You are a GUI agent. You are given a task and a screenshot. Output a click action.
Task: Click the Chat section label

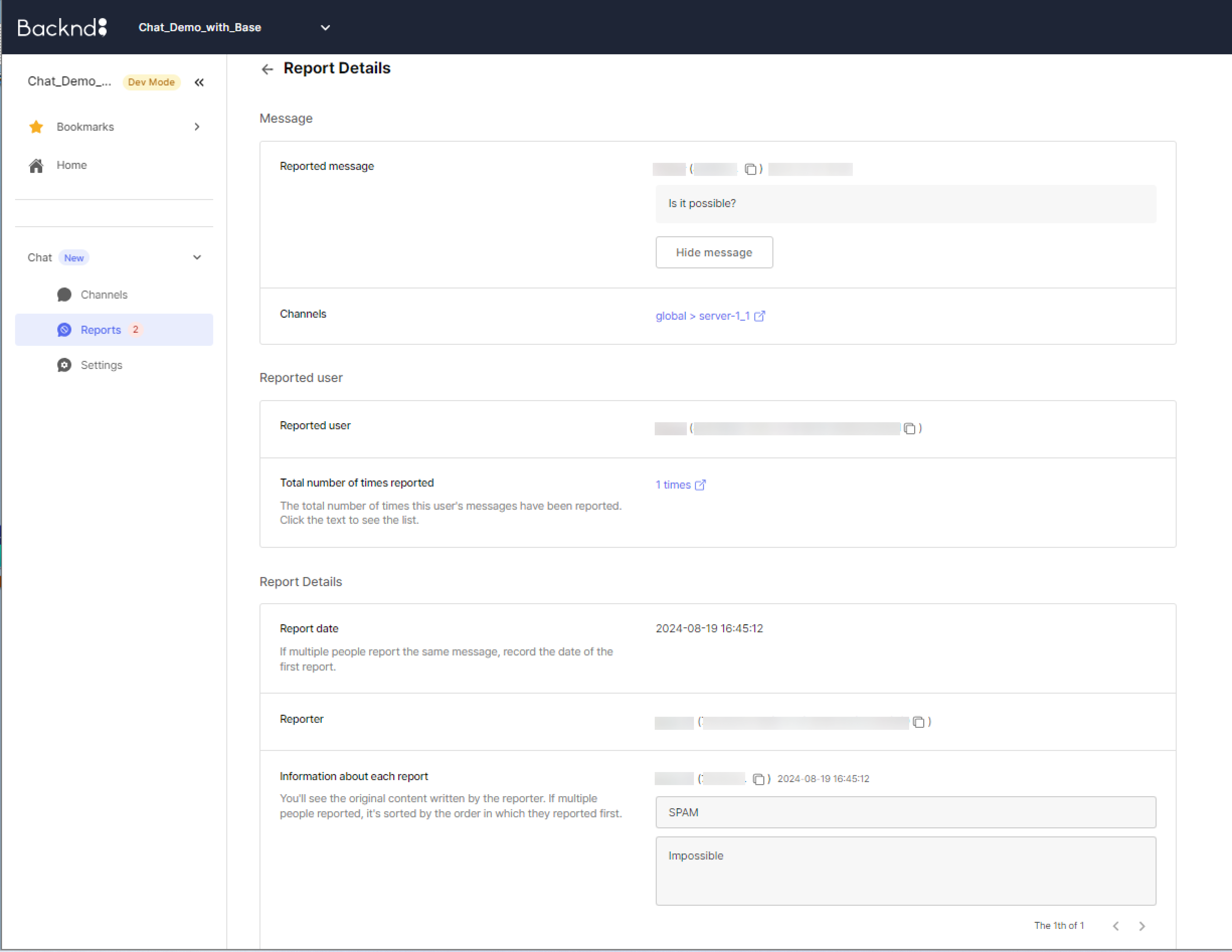point(39,258)
